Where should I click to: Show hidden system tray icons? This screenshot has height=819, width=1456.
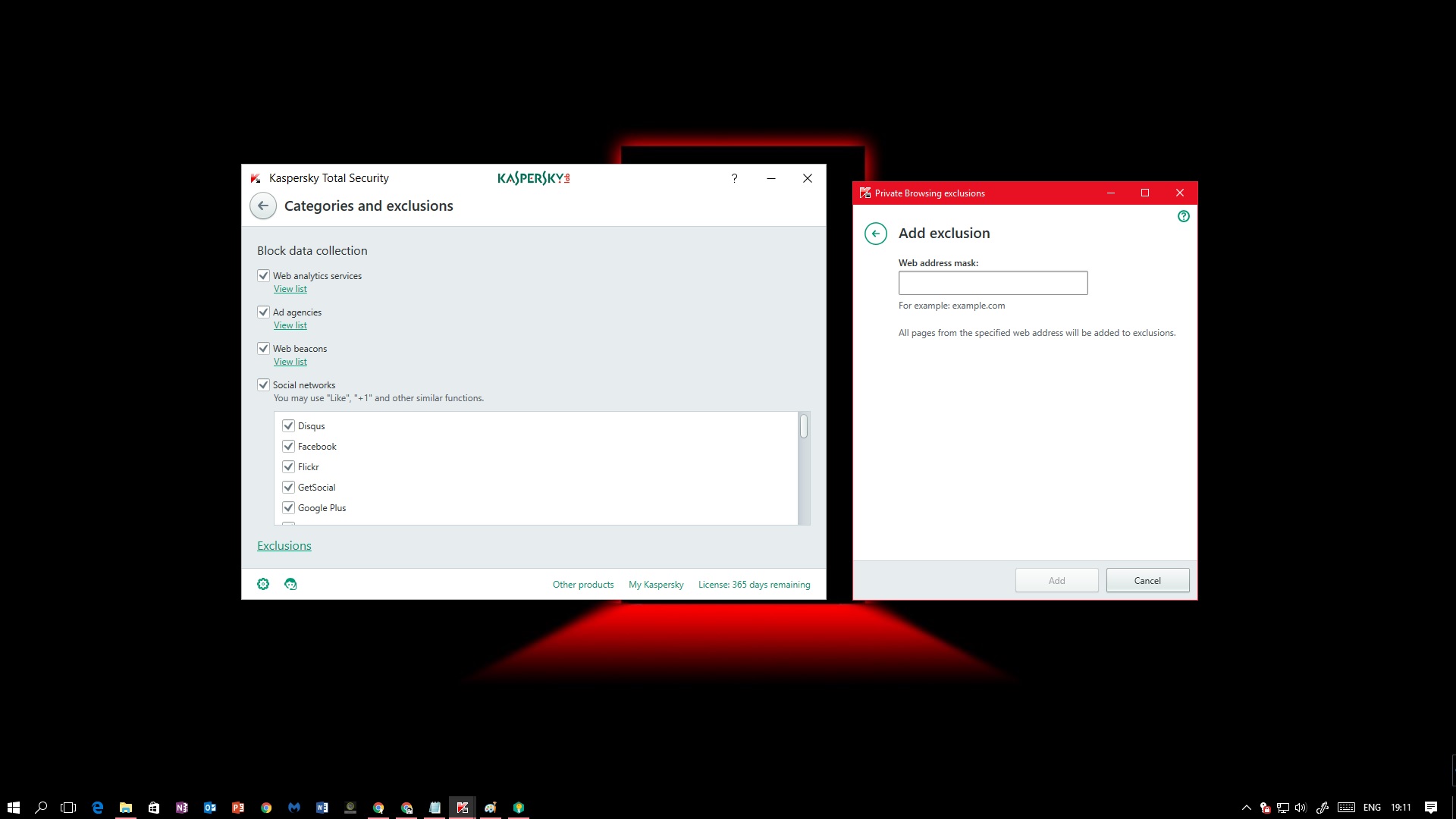coord(1246,808)
